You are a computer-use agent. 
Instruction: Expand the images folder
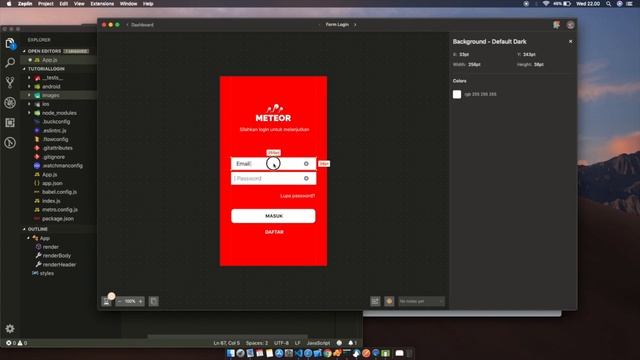point(29,96)
